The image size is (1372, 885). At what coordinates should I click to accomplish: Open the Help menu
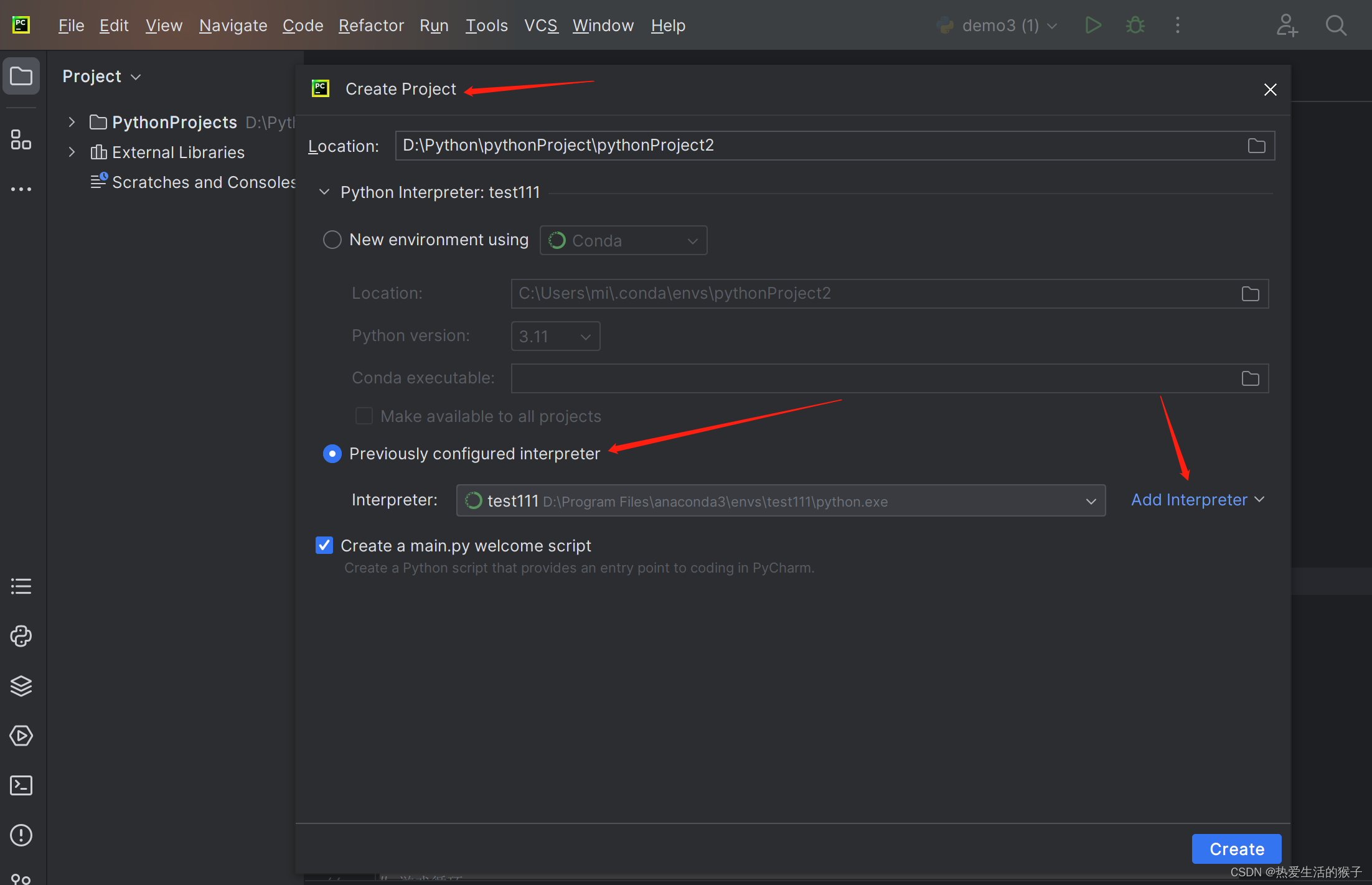coord(668,26)
